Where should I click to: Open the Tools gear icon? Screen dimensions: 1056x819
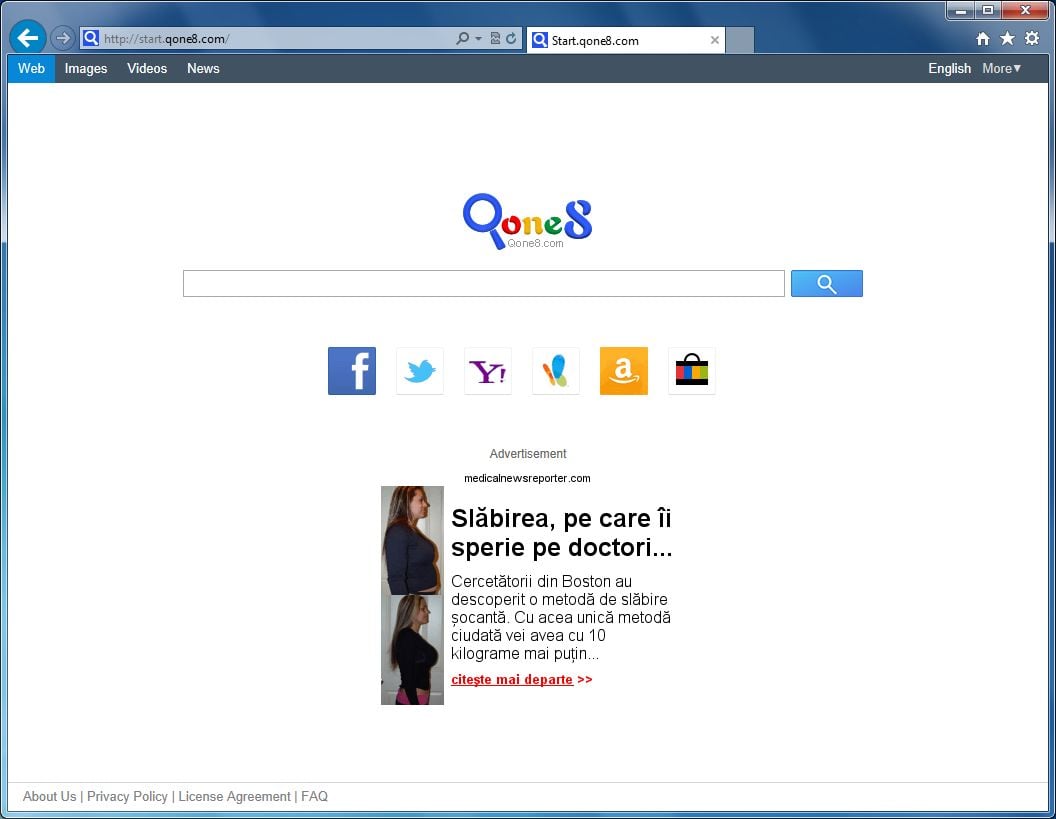pyautogui.click(x=1032, y=38)
